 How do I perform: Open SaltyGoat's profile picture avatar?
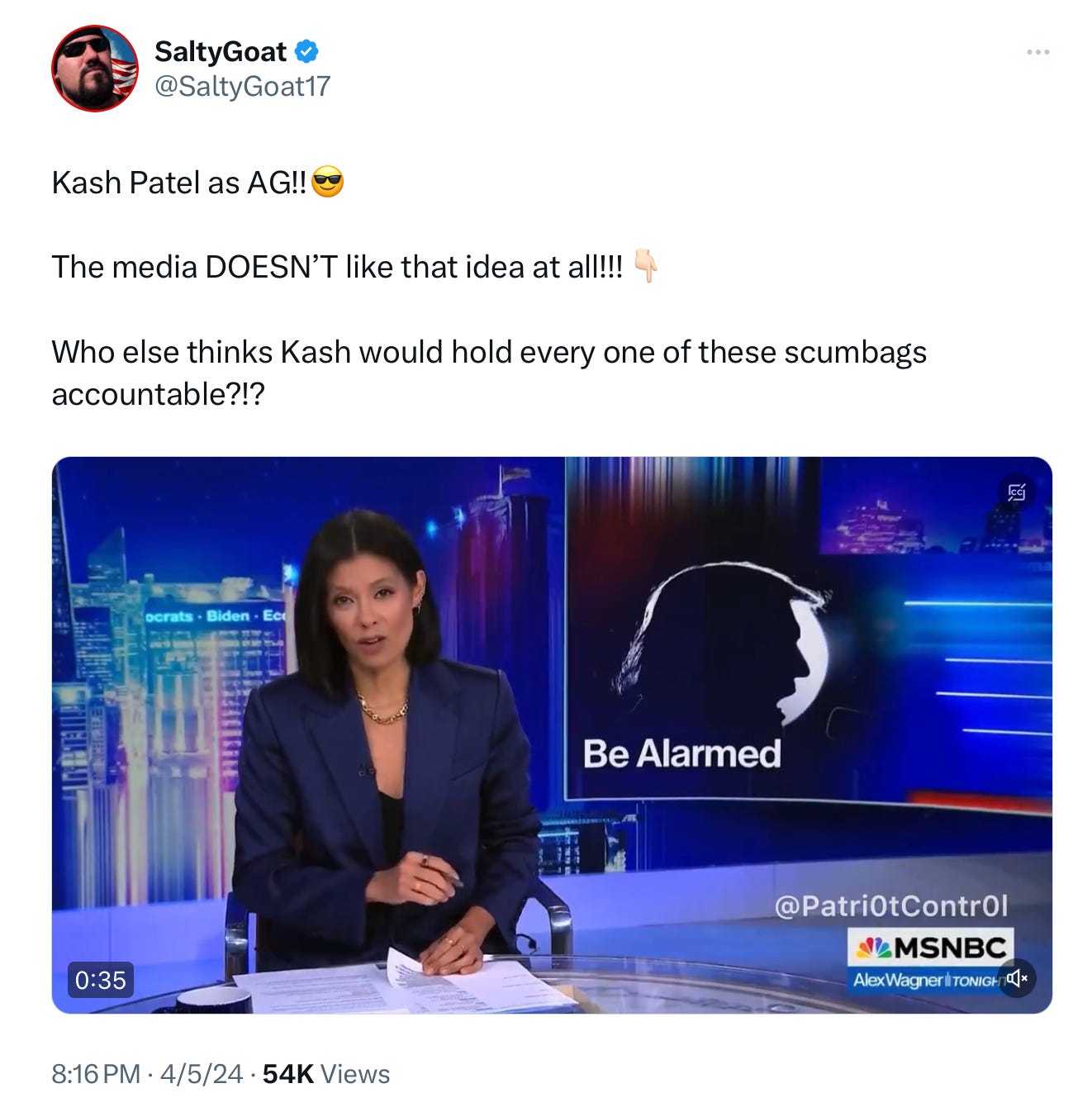point(95,69)
